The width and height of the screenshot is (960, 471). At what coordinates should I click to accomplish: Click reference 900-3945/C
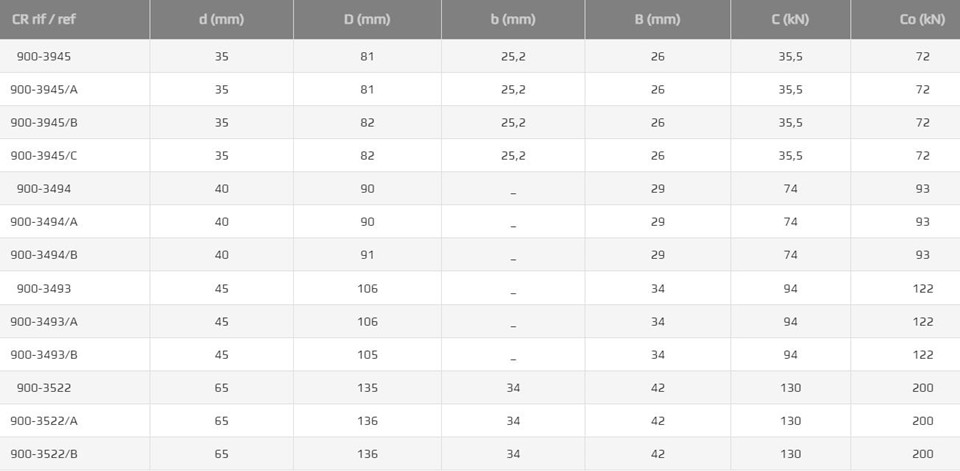(x=43, y=156)
